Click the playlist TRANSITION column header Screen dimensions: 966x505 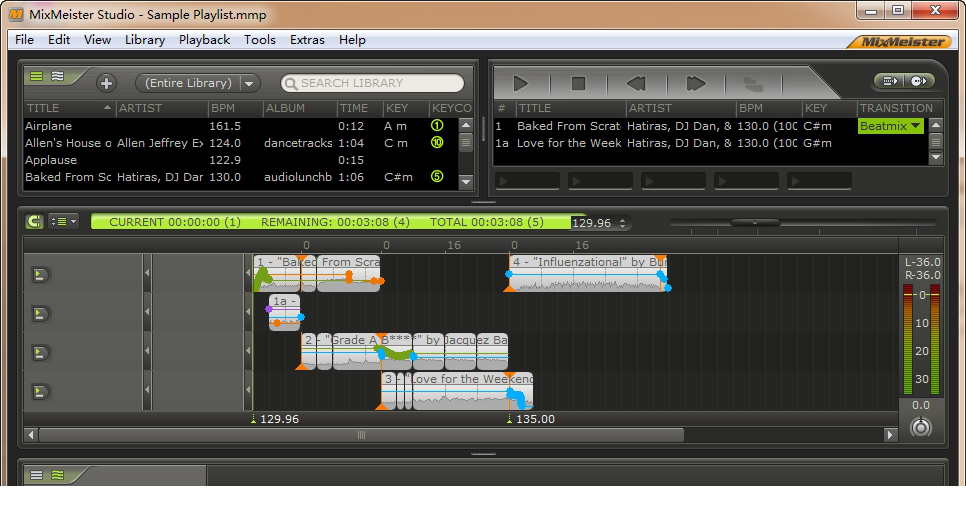pos(896,108)
